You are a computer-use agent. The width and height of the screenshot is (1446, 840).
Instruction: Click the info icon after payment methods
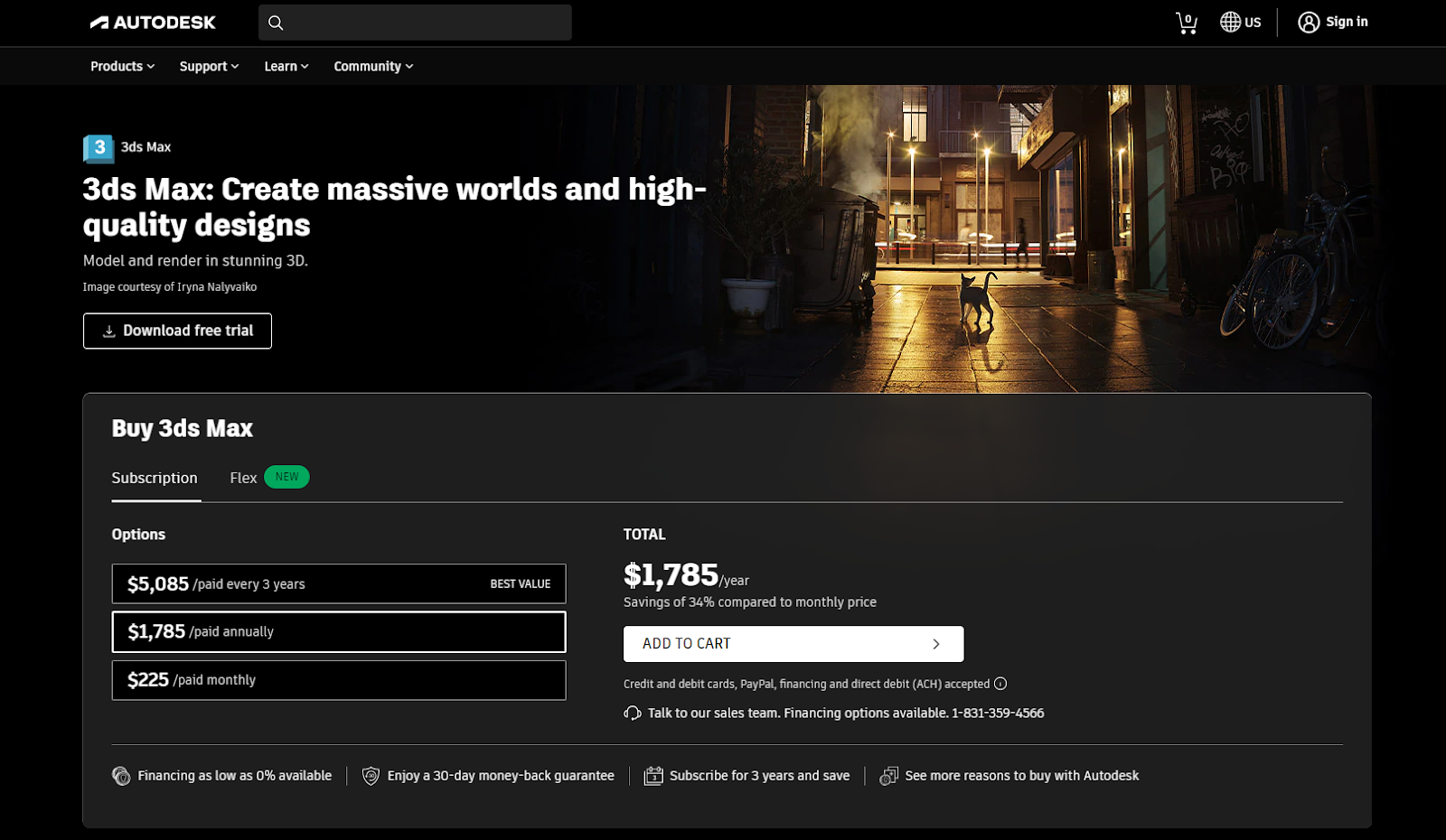point(1000,684)
